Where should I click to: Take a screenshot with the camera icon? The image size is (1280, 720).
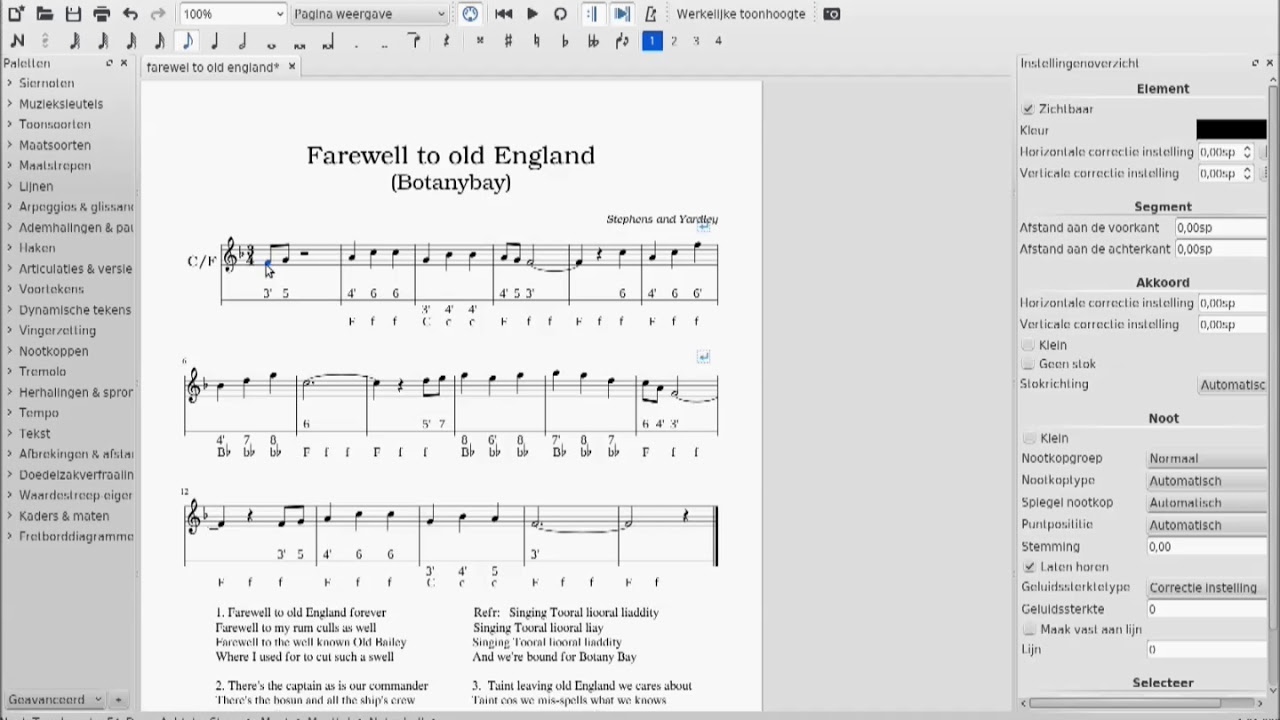832,14
